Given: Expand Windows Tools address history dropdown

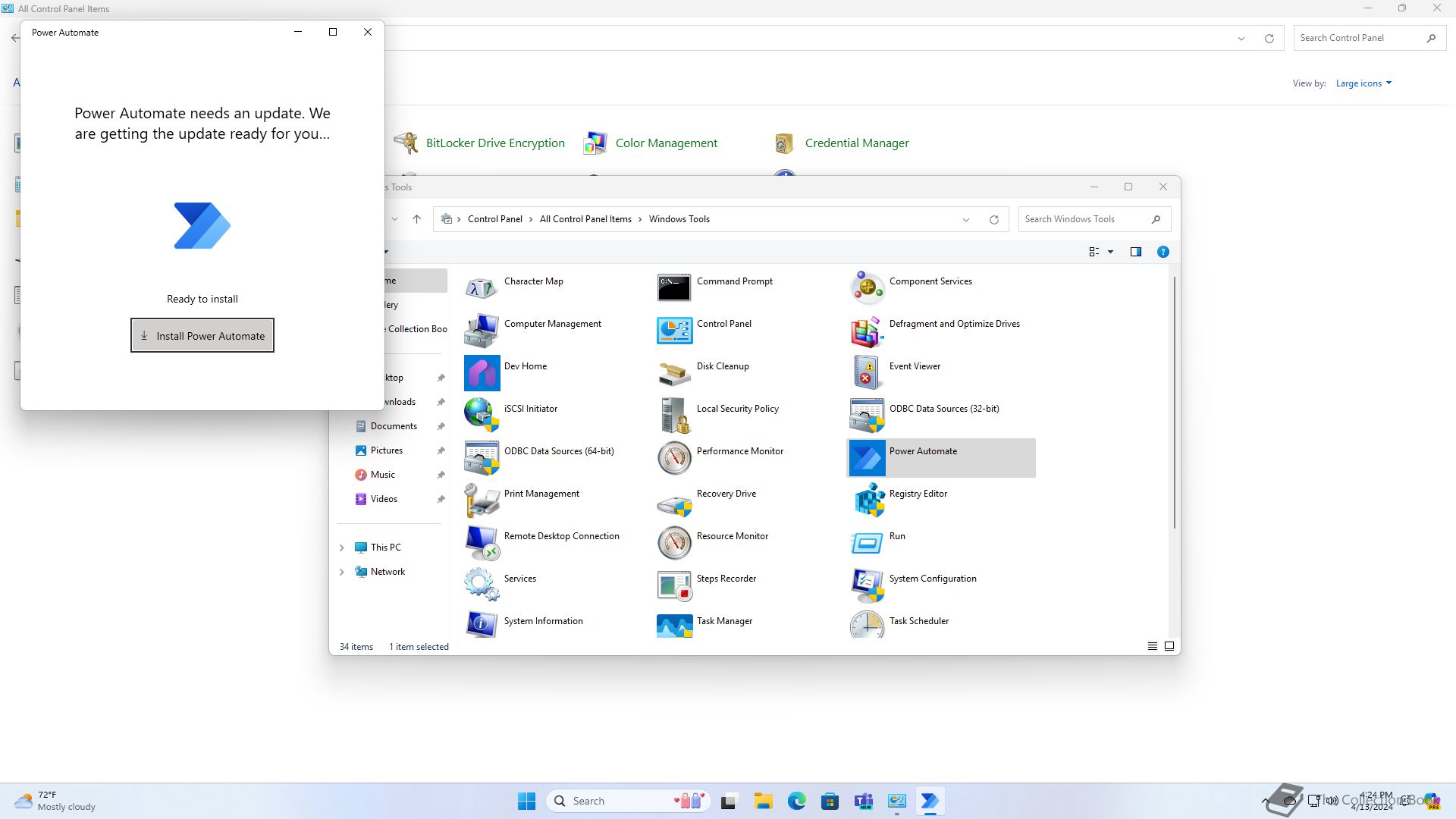Looking at the screenshot, I should 966,220.
